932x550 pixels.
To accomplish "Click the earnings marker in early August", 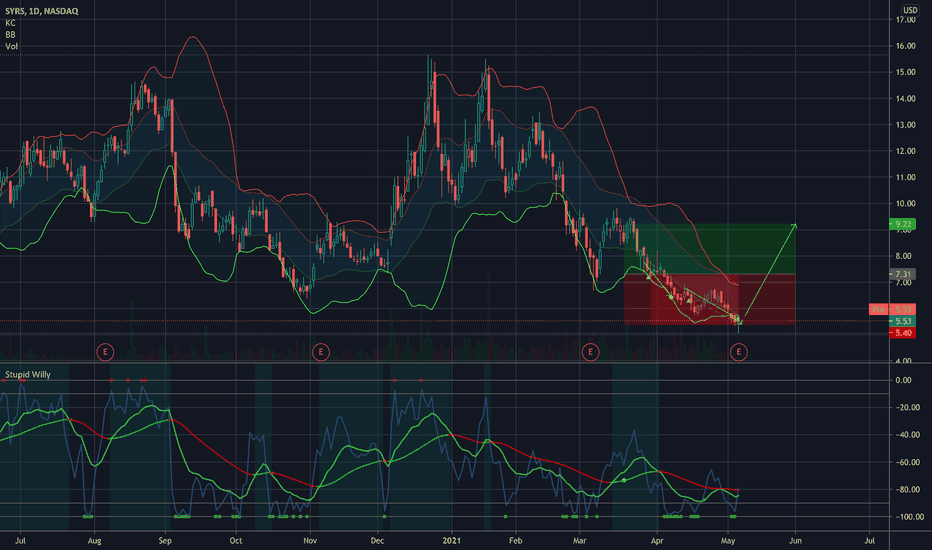I will click(105, 352).
